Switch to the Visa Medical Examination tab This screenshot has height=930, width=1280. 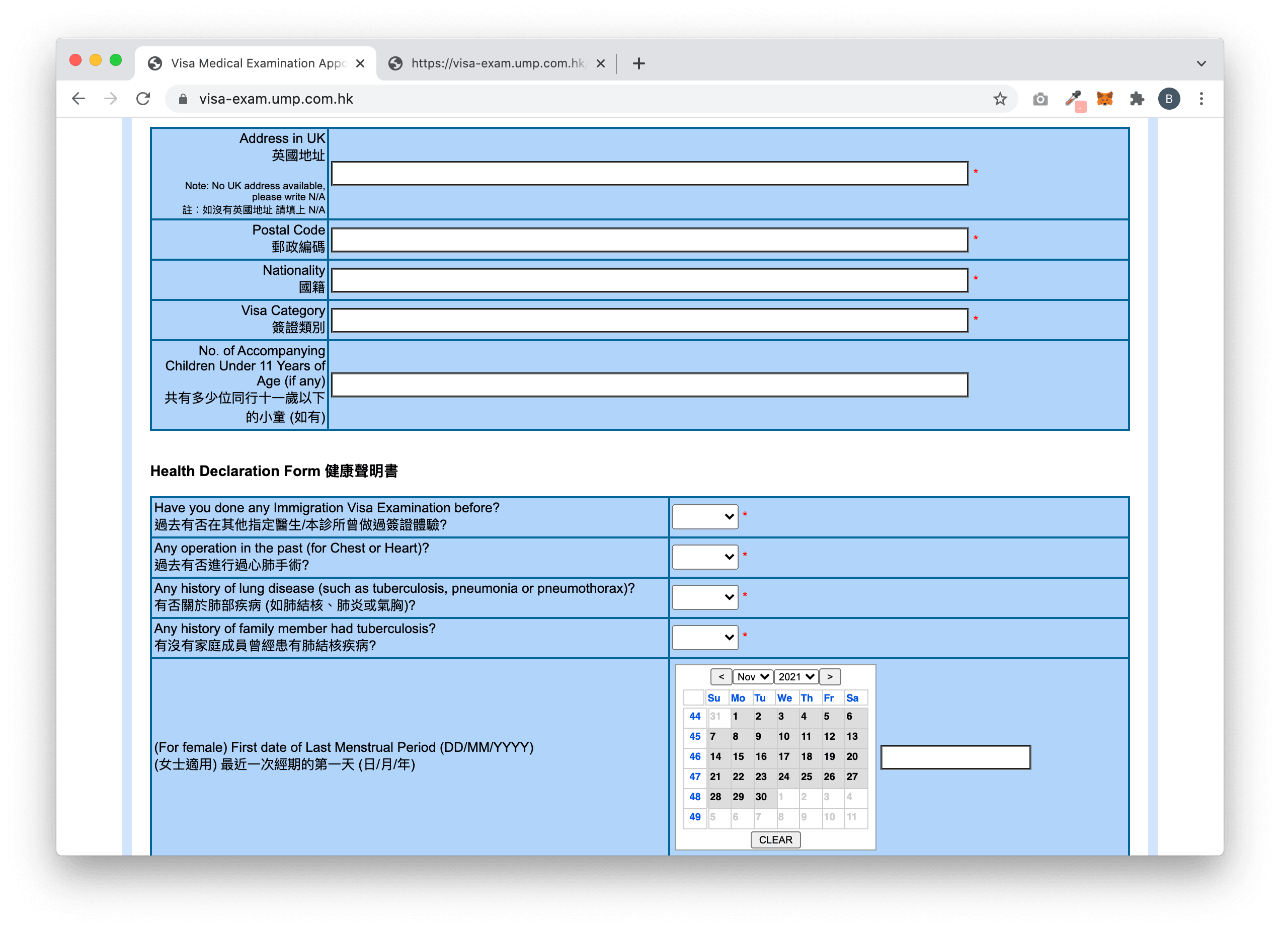pyautogui.click(x=256, y=63)
